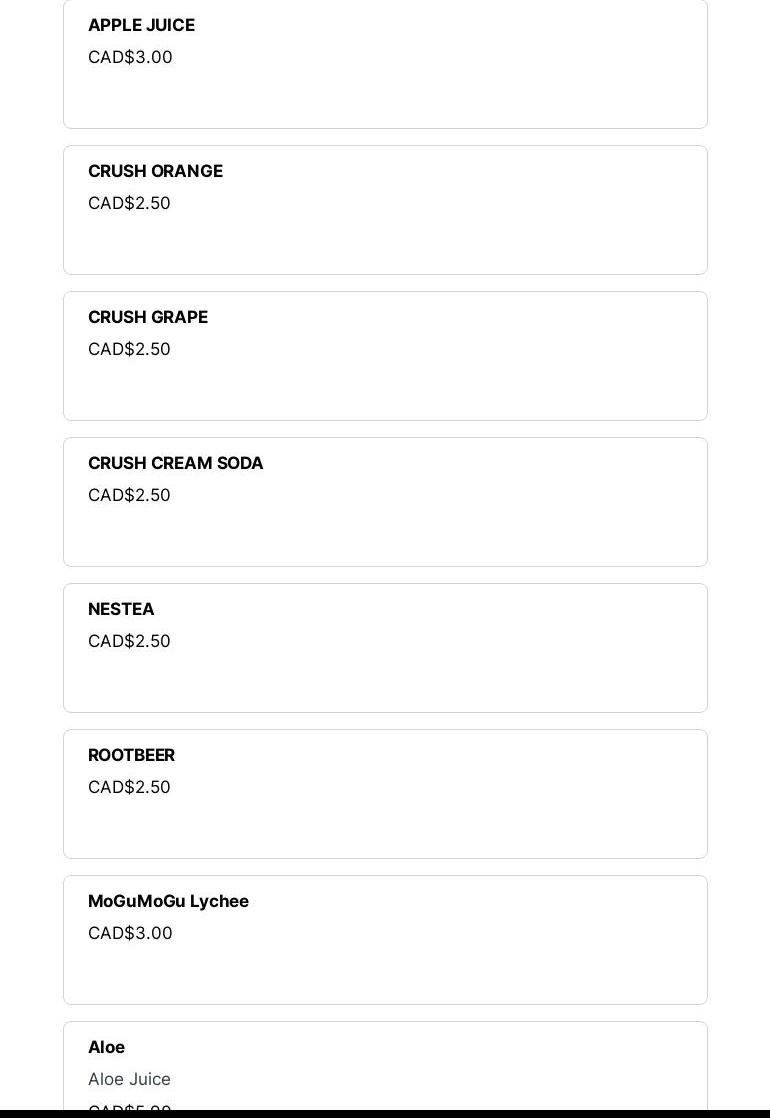The width and height of the screenshot is (770, 1118).
Task: Click the CAD$3.00 price under MoGuMoGu Lychee
Action: 130,933
